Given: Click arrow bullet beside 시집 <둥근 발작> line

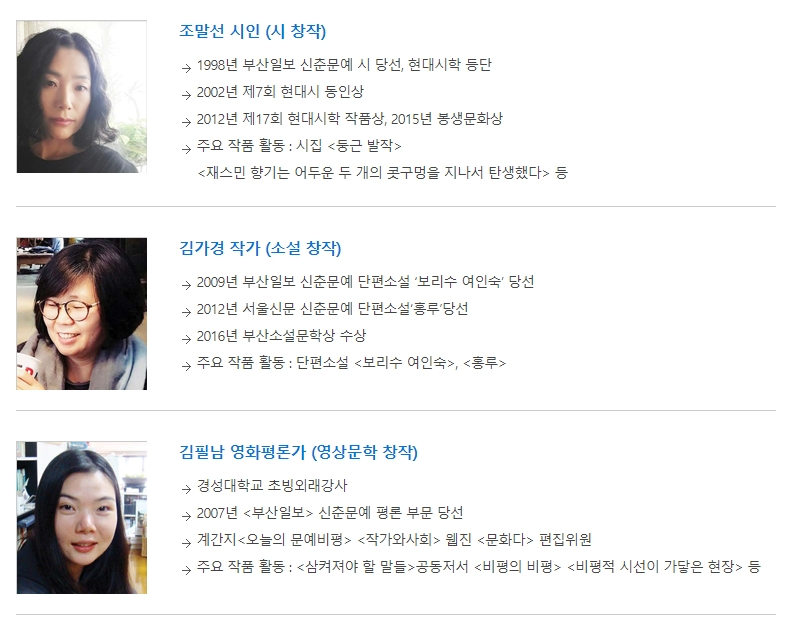Looking at the screenshot, I should pos(186,149).
